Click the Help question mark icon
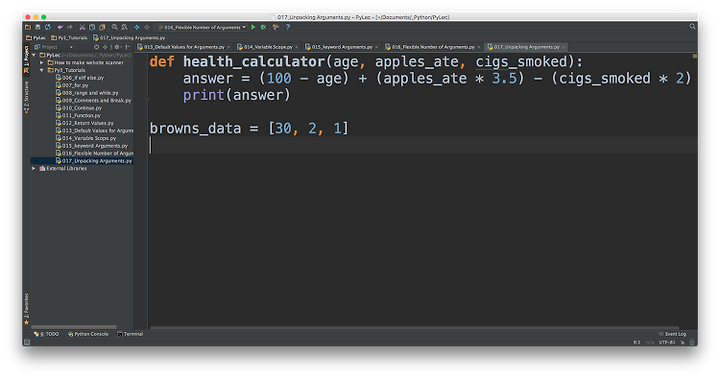This screenshot has height=378, width=720. click(288, 28)
